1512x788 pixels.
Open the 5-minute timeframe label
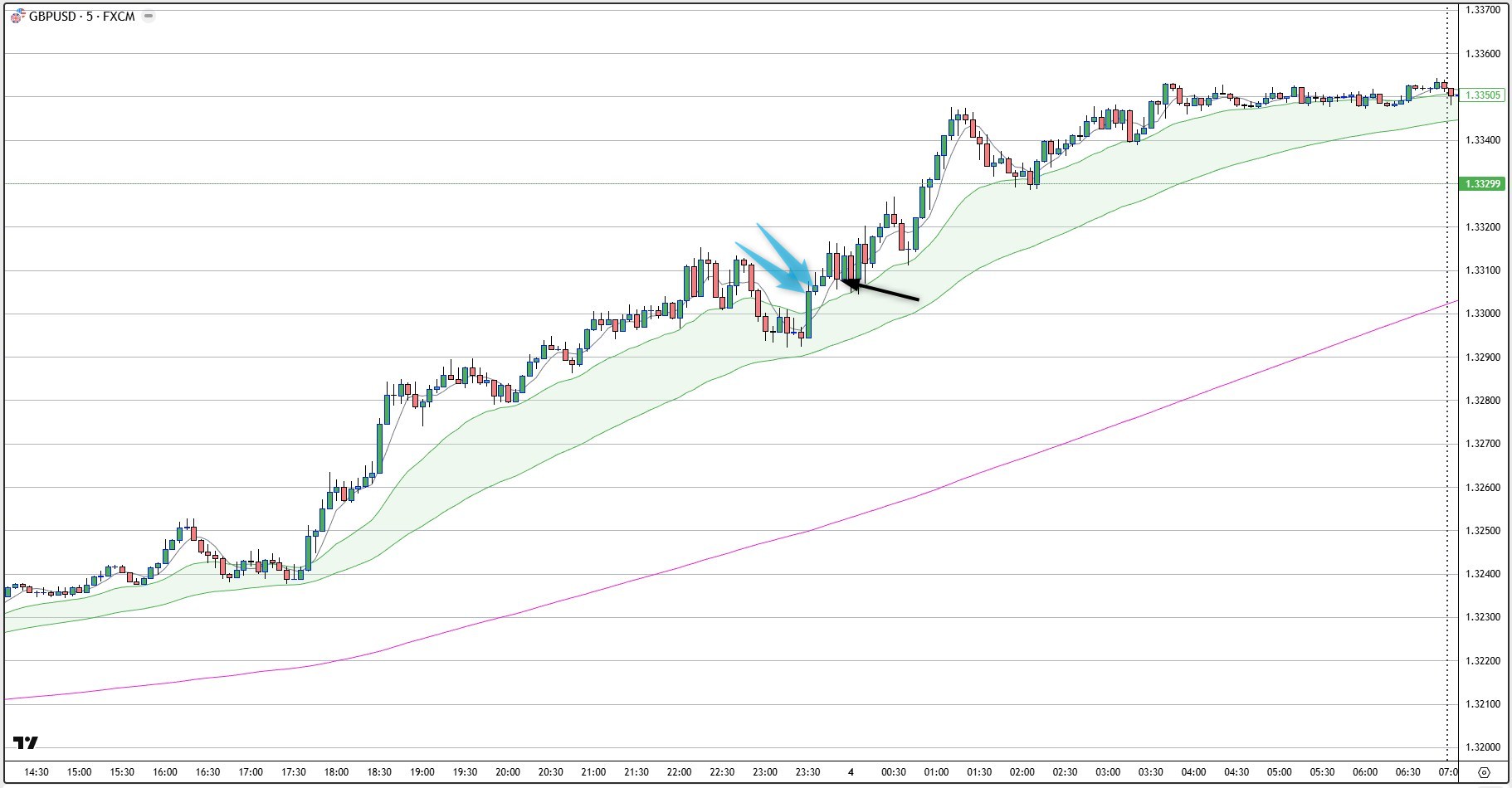pos(87,15)
